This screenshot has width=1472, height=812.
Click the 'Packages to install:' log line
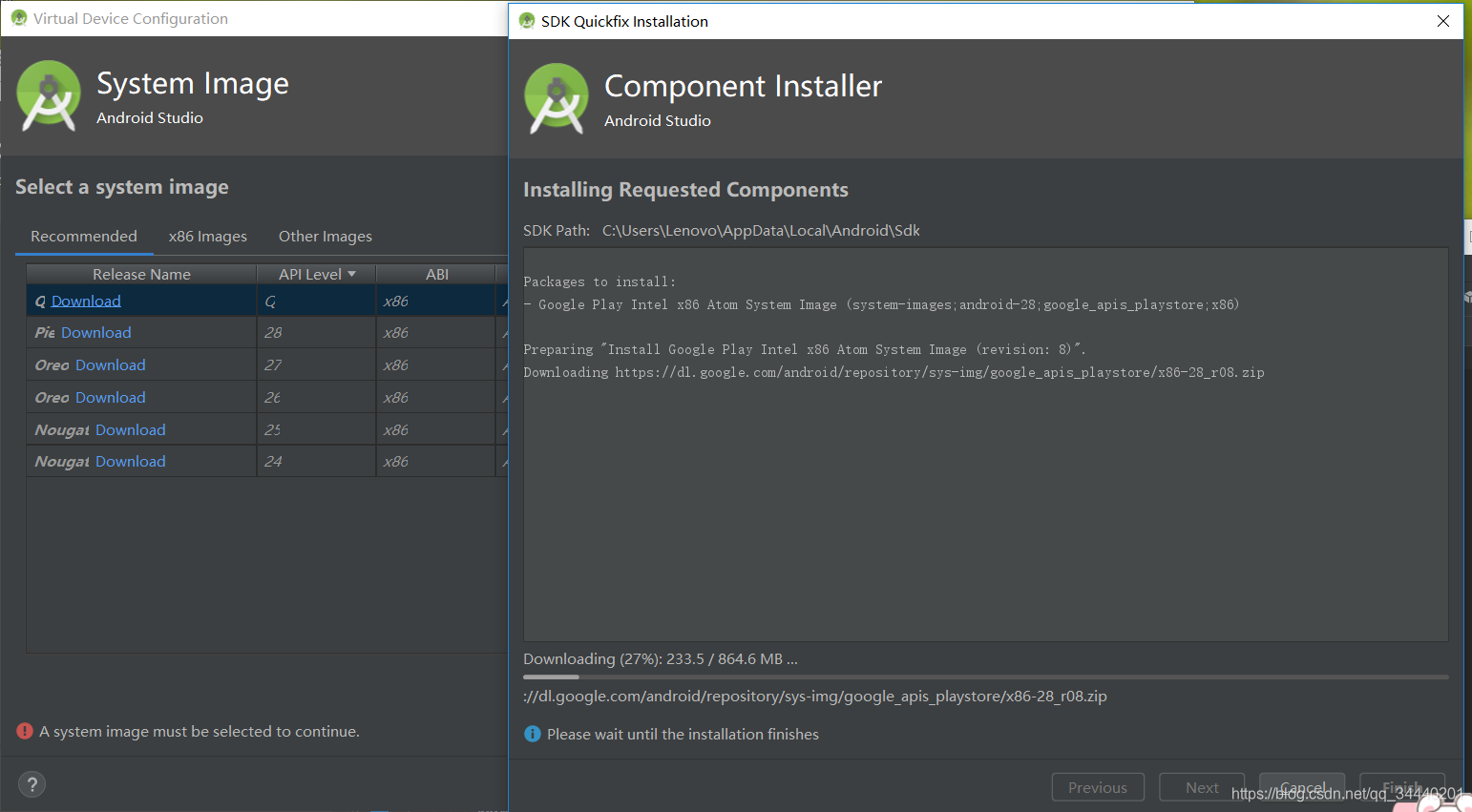(599, 281)
